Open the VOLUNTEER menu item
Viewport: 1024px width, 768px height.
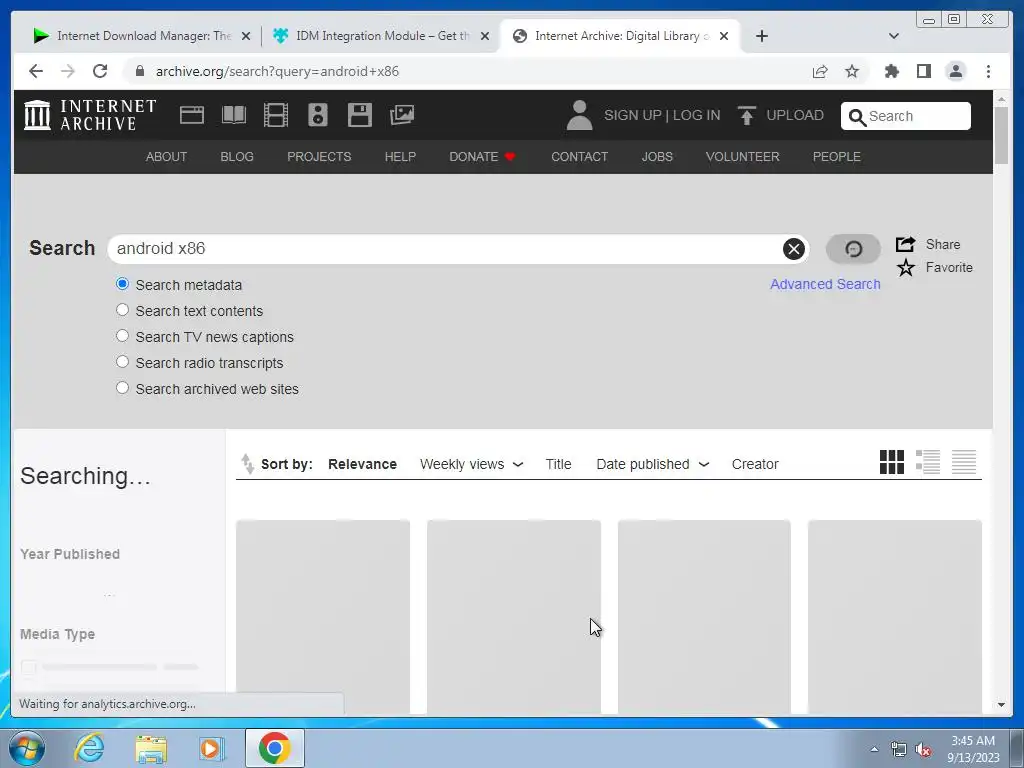[743, 157]
